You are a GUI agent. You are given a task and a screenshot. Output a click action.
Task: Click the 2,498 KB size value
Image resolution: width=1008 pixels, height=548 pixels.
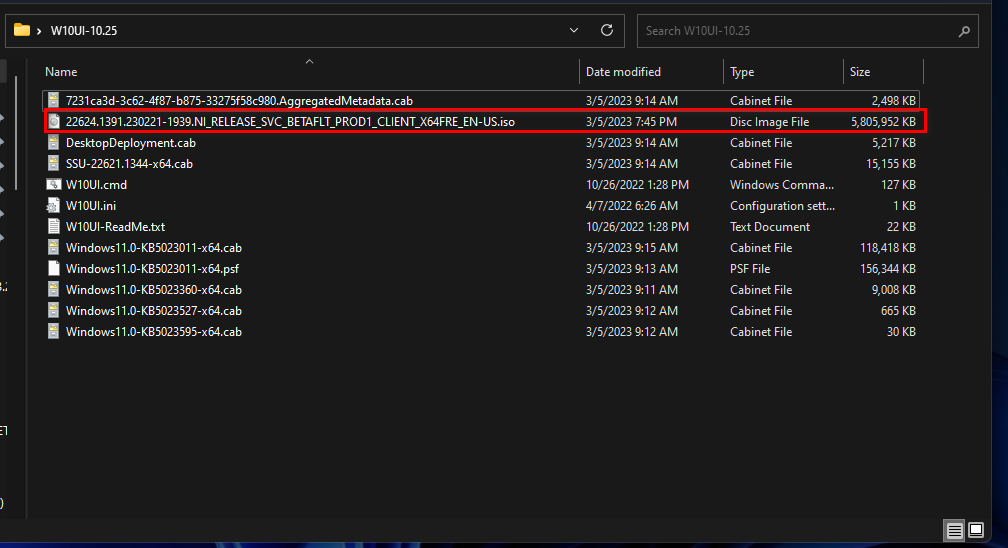pos(894,100)
